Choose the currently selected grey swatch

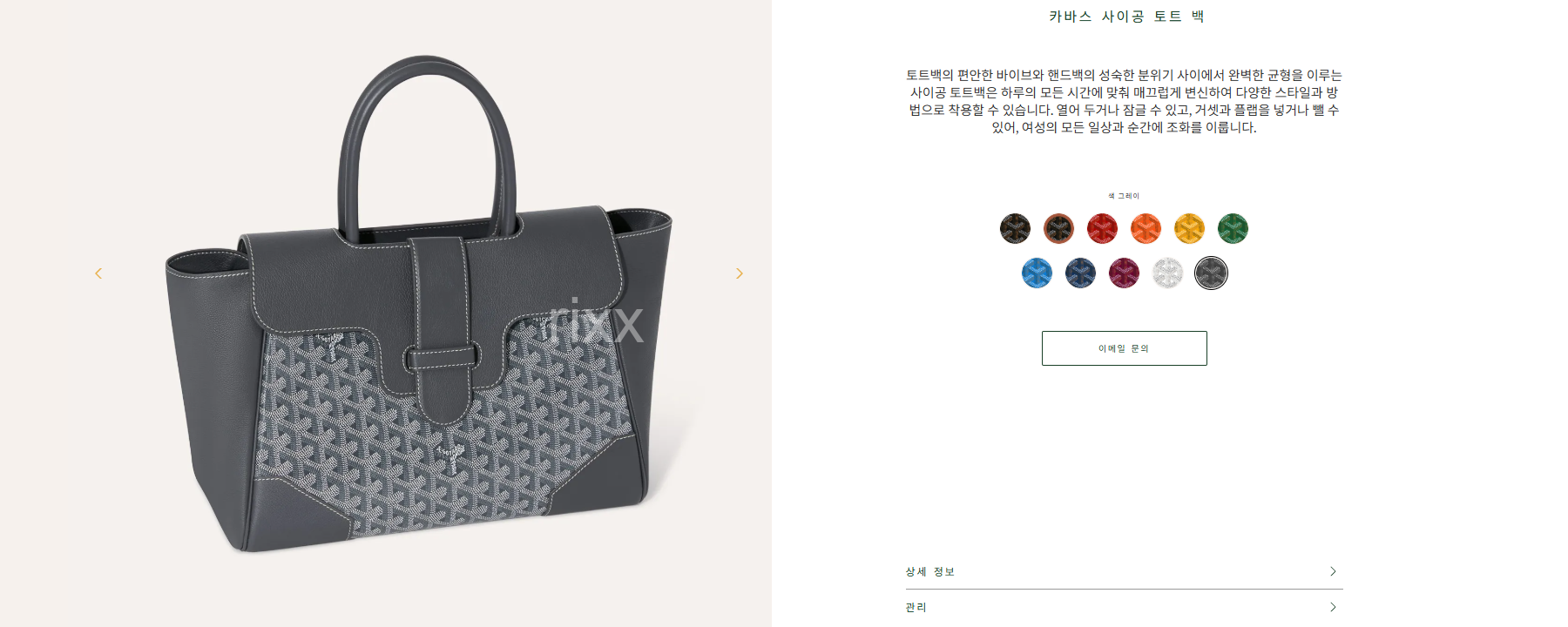[1211, 273]
